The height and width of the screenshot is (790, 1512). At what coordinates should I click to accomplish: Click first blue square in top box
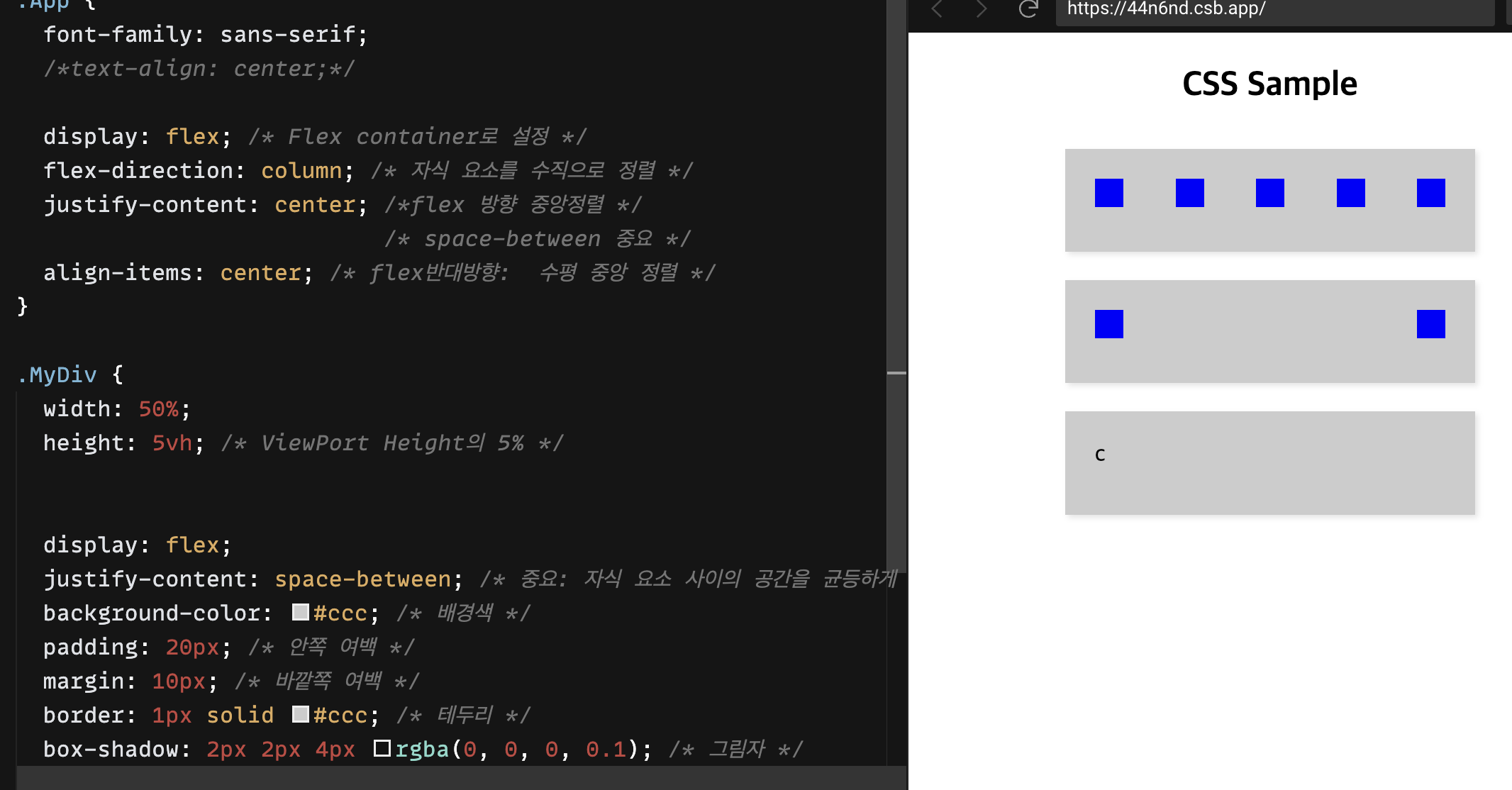[1109, 193]
